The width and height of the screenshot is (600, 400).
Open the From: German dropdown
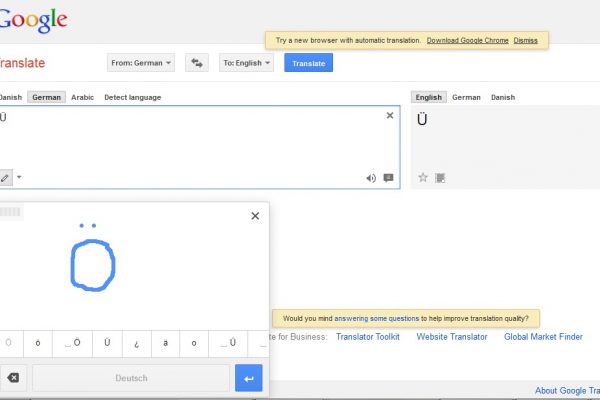point(141,62)
